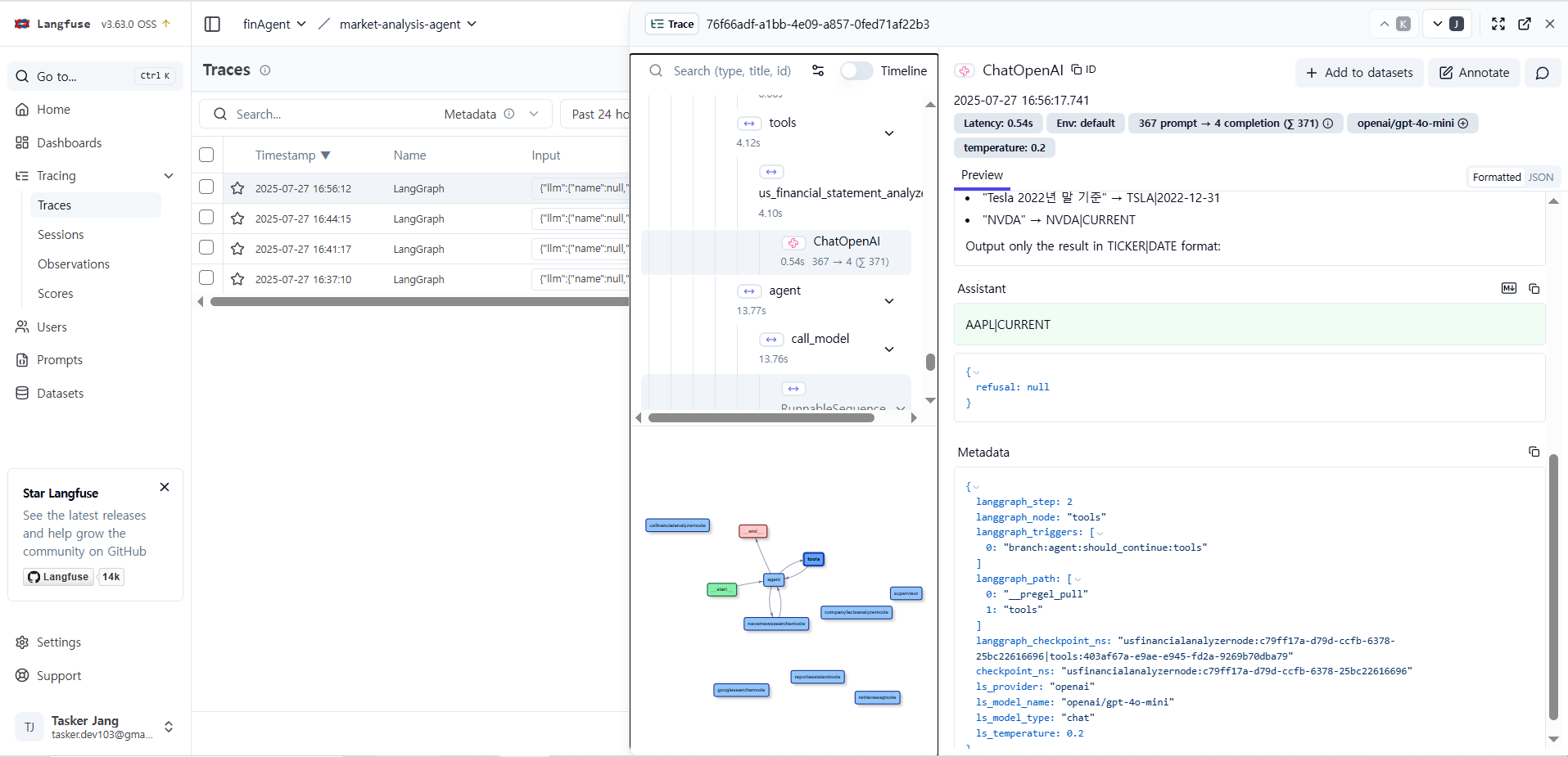The width and height of the screenshot is (1568, 757).
Task: Open the Prompts page
Action: coord(59,359)
